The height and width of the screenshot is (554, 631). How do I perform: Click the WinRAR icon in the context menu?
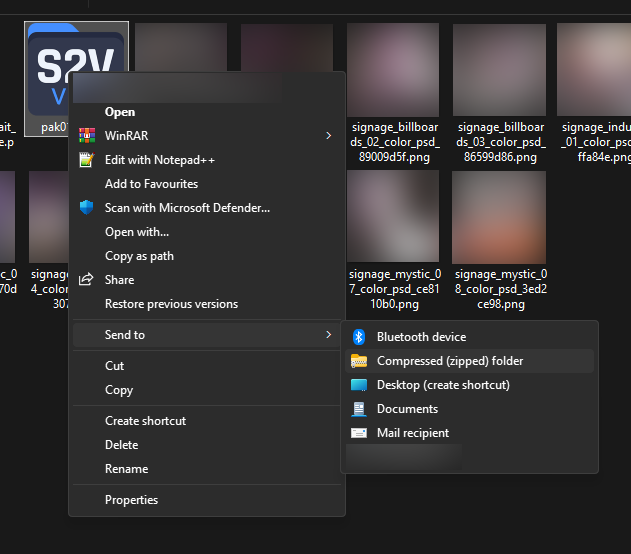(87, 136)
